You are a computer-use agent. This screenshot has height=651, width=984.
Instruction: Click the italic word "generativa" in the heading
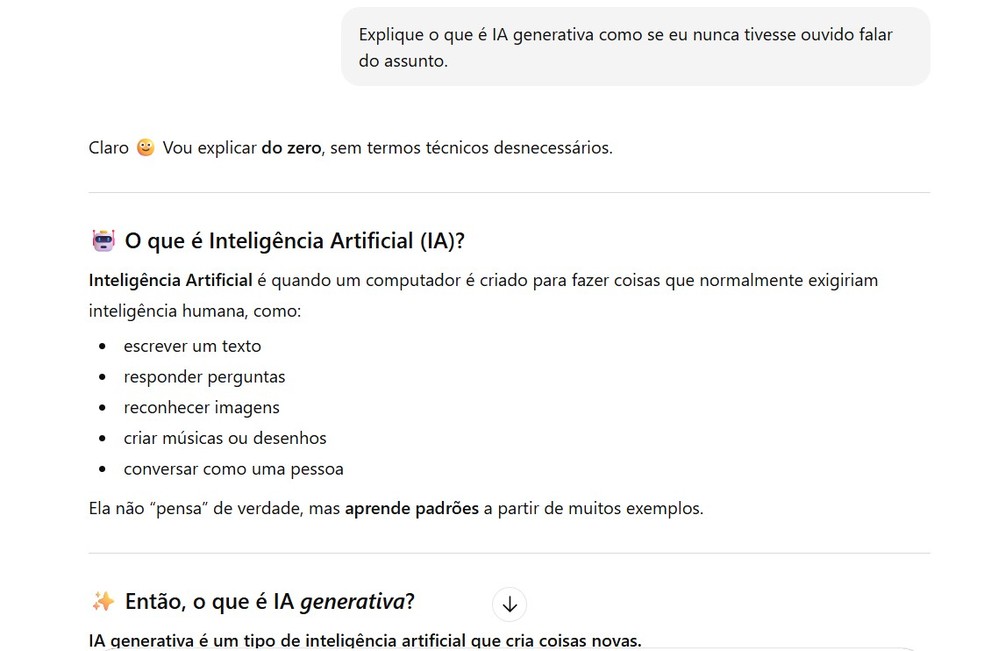click(351, 601)
